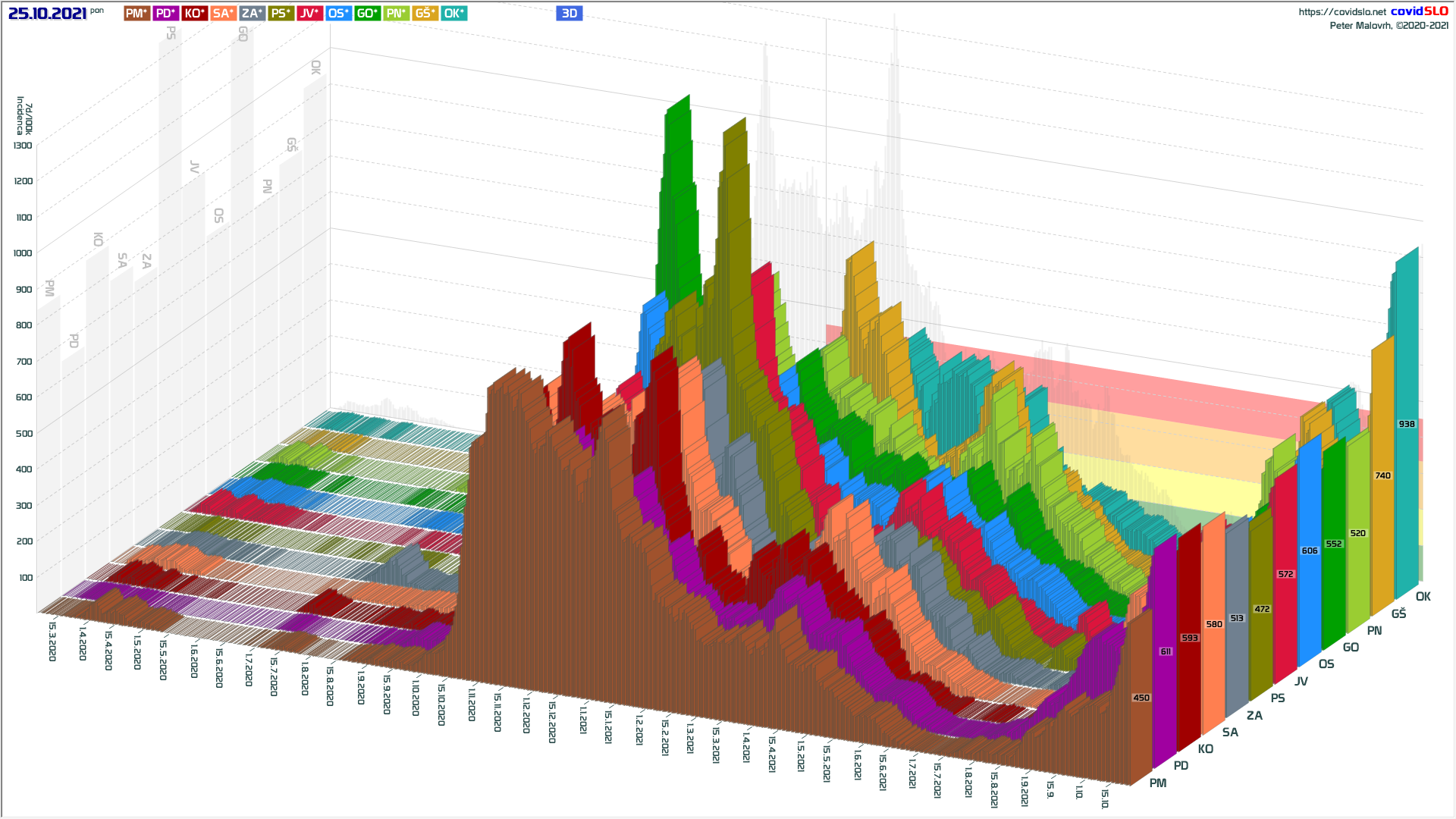Screen dimensions: 1456x819
Task: Click the red JV region button
Action: 309,13
